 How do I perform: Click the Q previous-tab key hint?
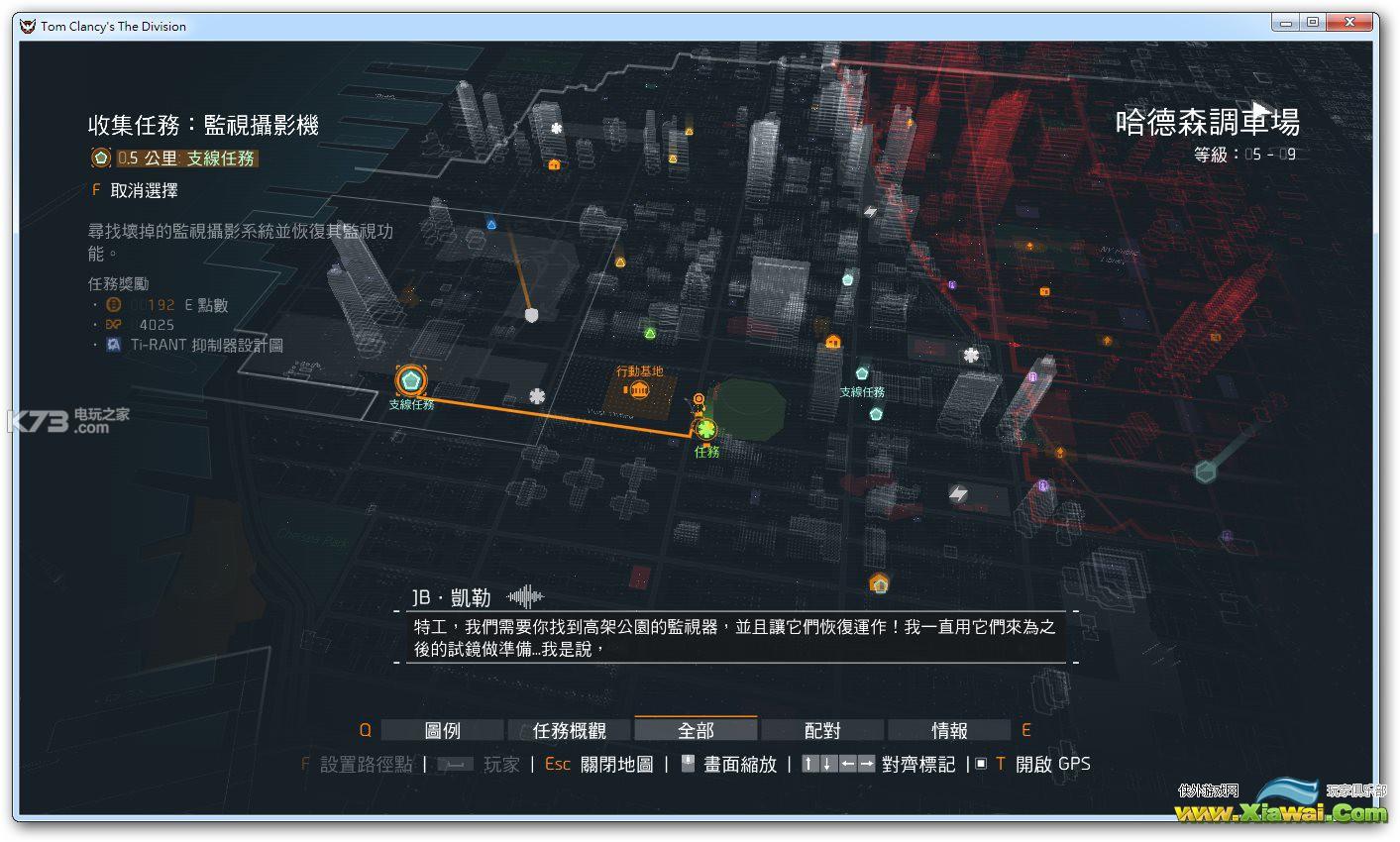[x=365, y=730]
